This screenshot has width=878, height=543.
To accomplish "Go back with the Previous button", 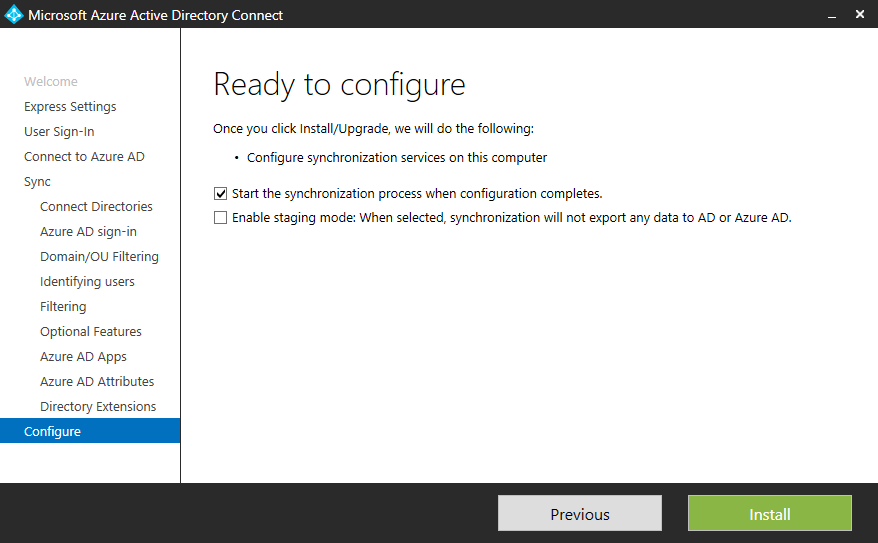I will pos(580,513).
